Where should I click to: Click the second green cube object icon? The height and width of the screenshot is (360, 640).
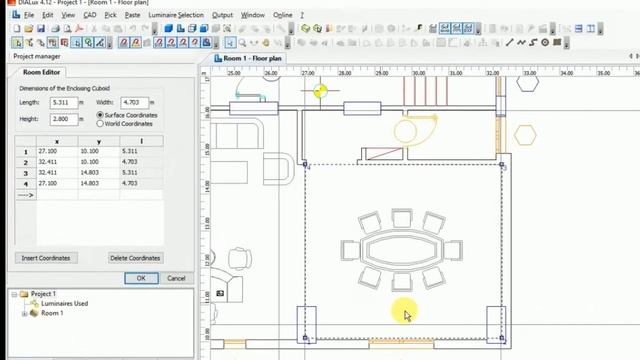[317, 29]
